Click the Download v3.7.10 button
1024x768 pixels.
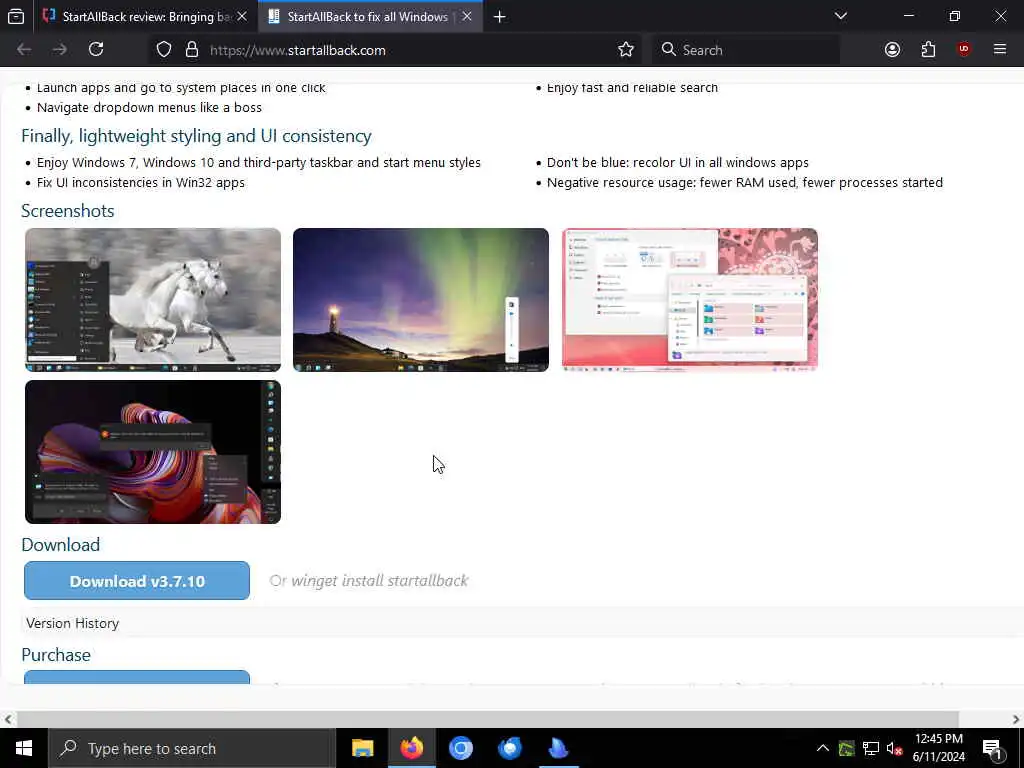[x=137, y=581]
